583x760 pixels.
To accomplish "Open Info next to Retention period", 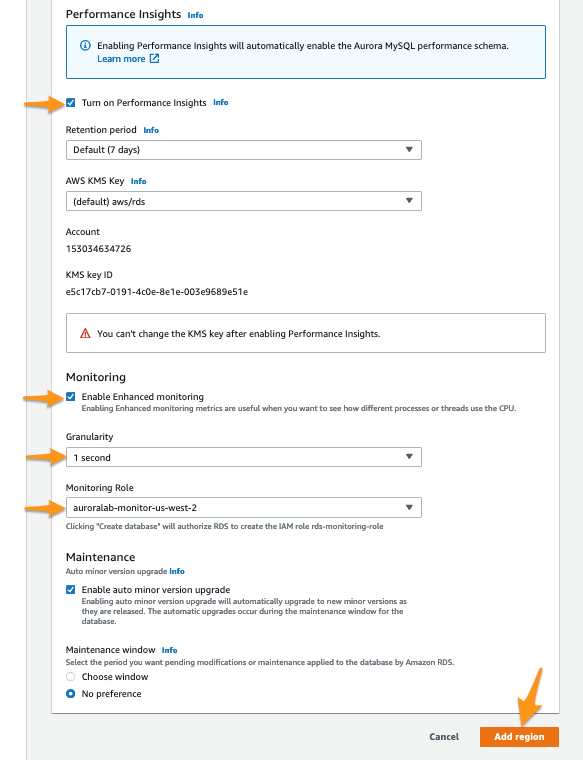I will click(x=151, y=130).
